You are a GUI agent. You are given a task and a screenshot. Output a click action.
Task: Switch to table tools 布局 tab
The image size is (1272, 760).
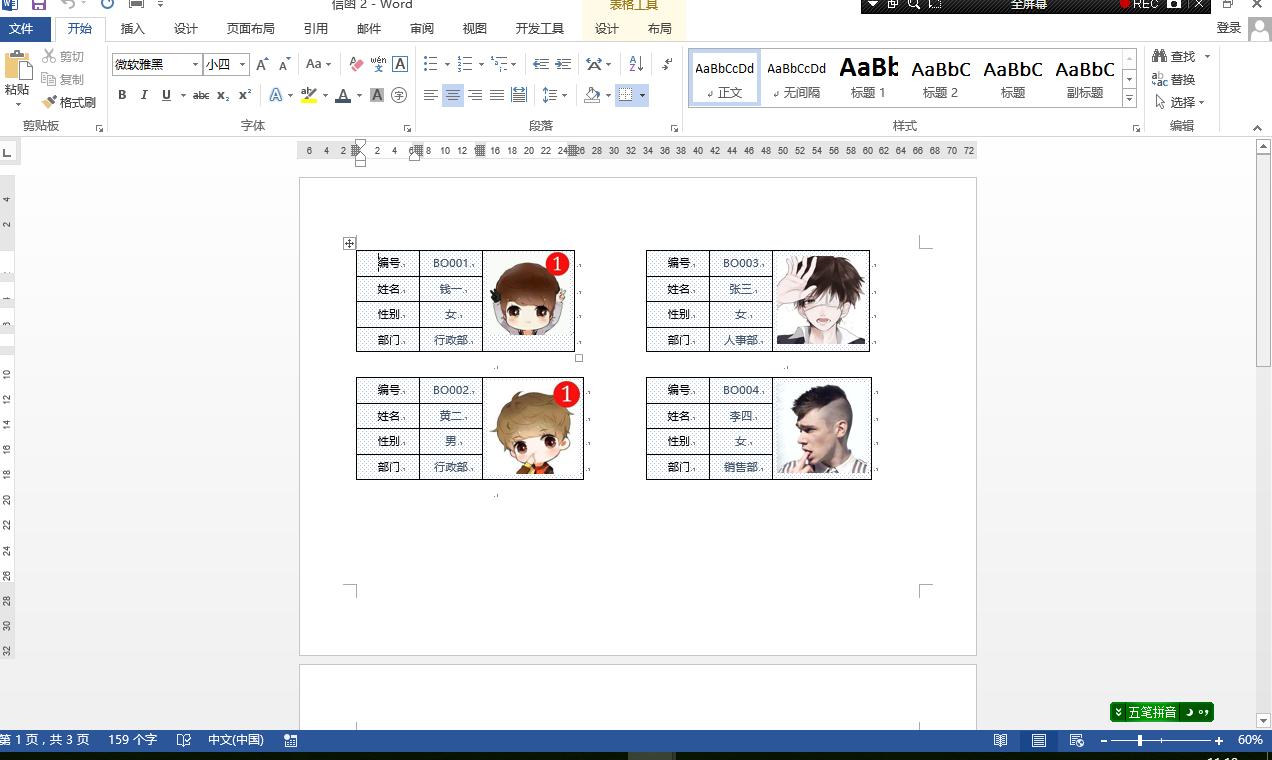coord(659,29)
